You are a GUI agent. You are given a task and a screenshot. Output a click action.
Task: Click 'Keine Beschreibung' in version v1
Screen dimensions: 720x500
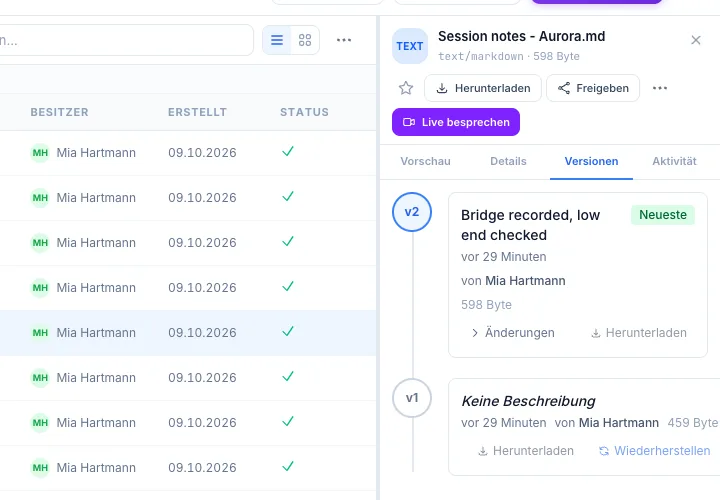(x=528, y=401)
